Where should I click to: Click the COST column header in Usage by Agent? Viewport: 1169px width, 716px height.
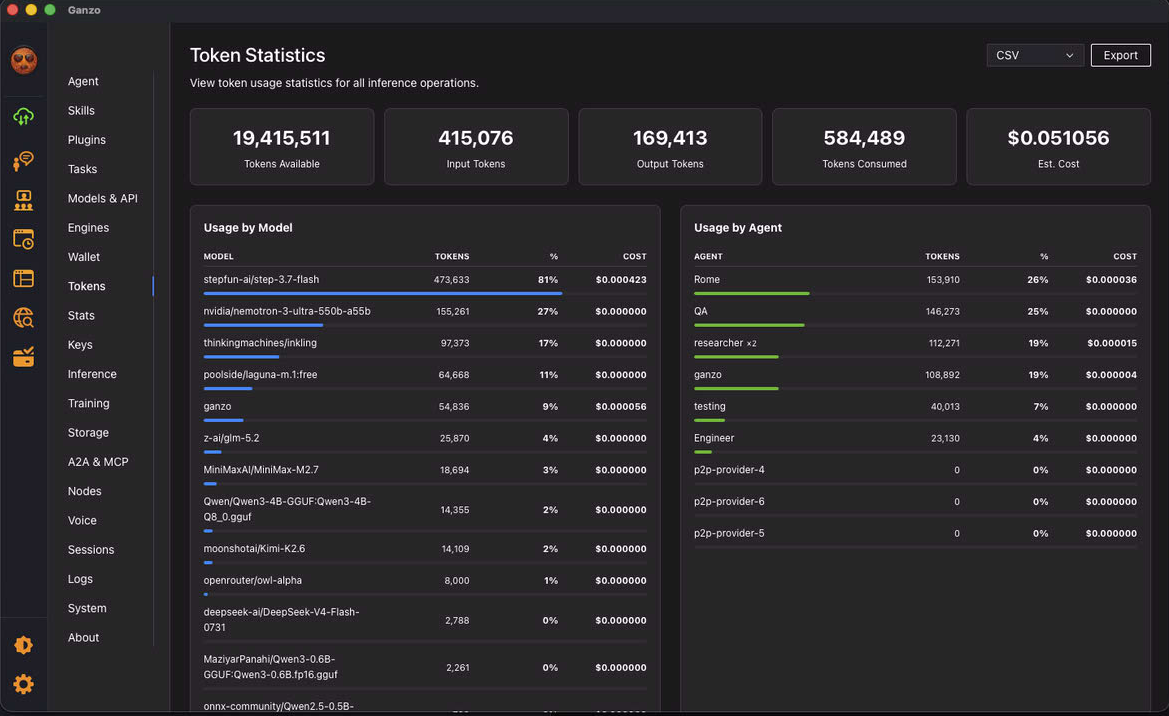point(1125,257)
